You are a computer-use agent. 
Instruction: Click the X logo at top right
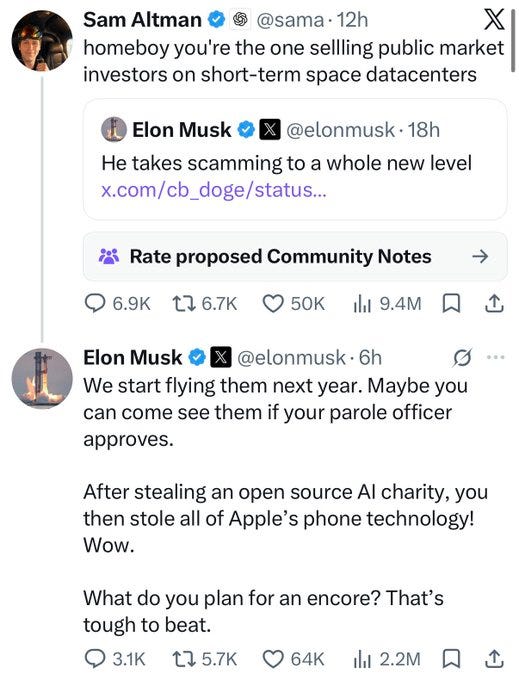pos(494,19)
